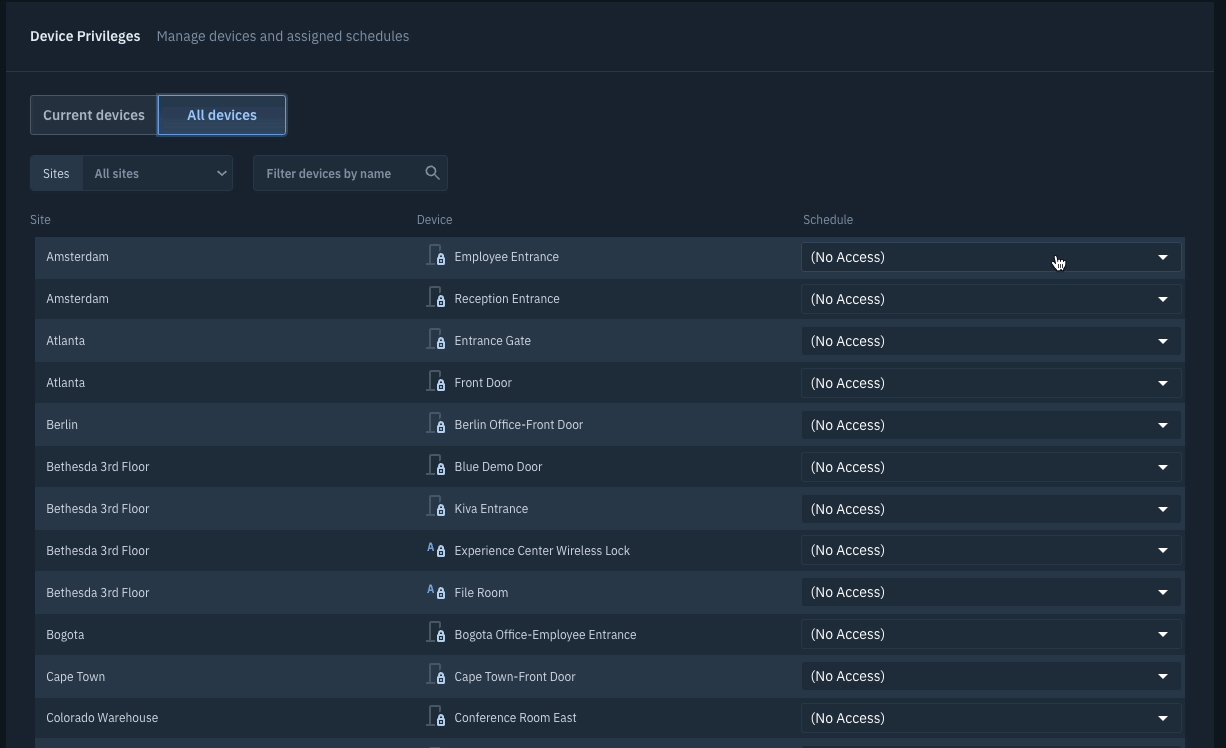Click the door lock icon beside Employee Entrance
The height and width of the screenshot is (748, 1226).
(436, 256)
